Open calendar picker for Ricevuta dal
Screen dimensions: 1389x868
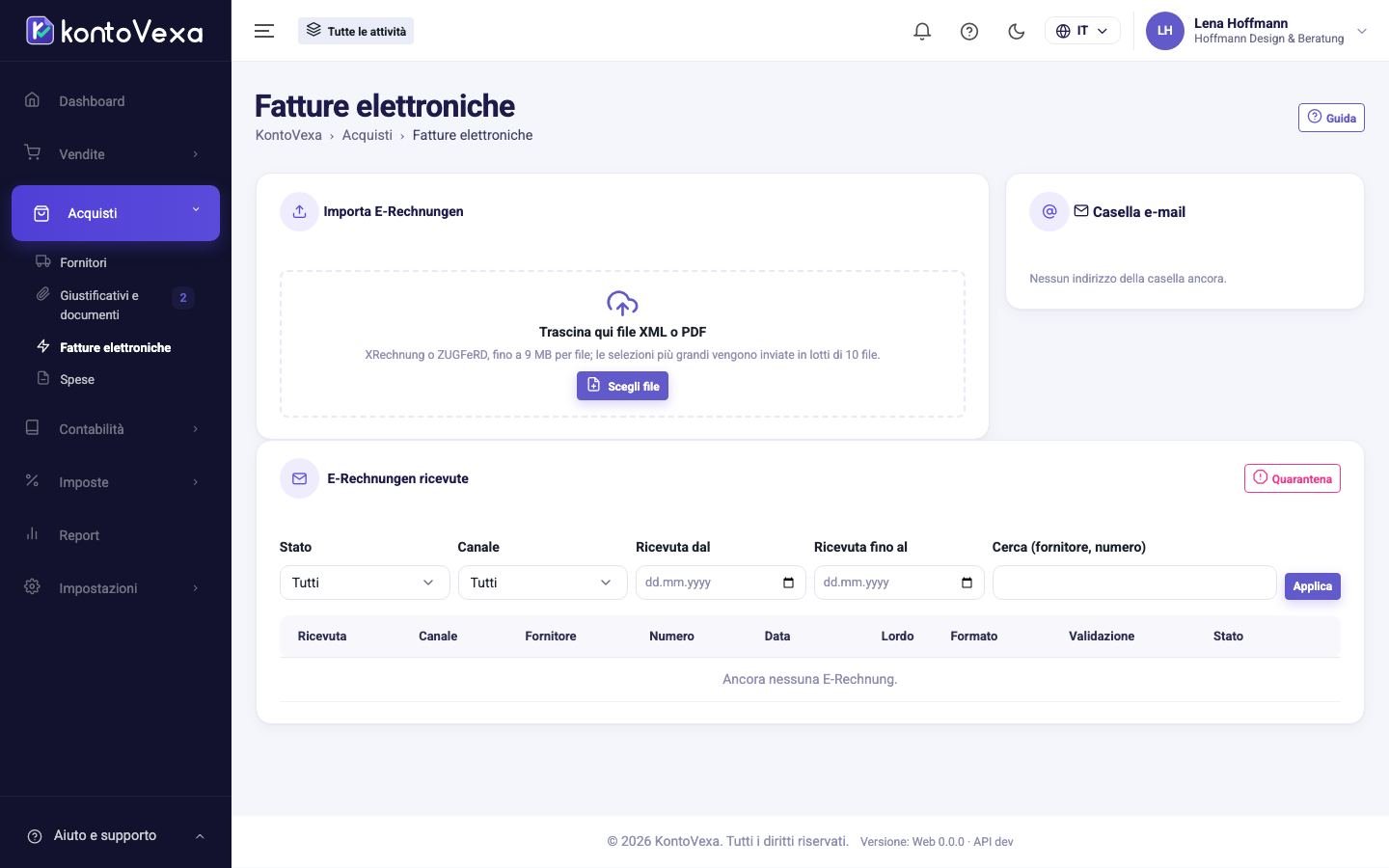coord(788,583)
